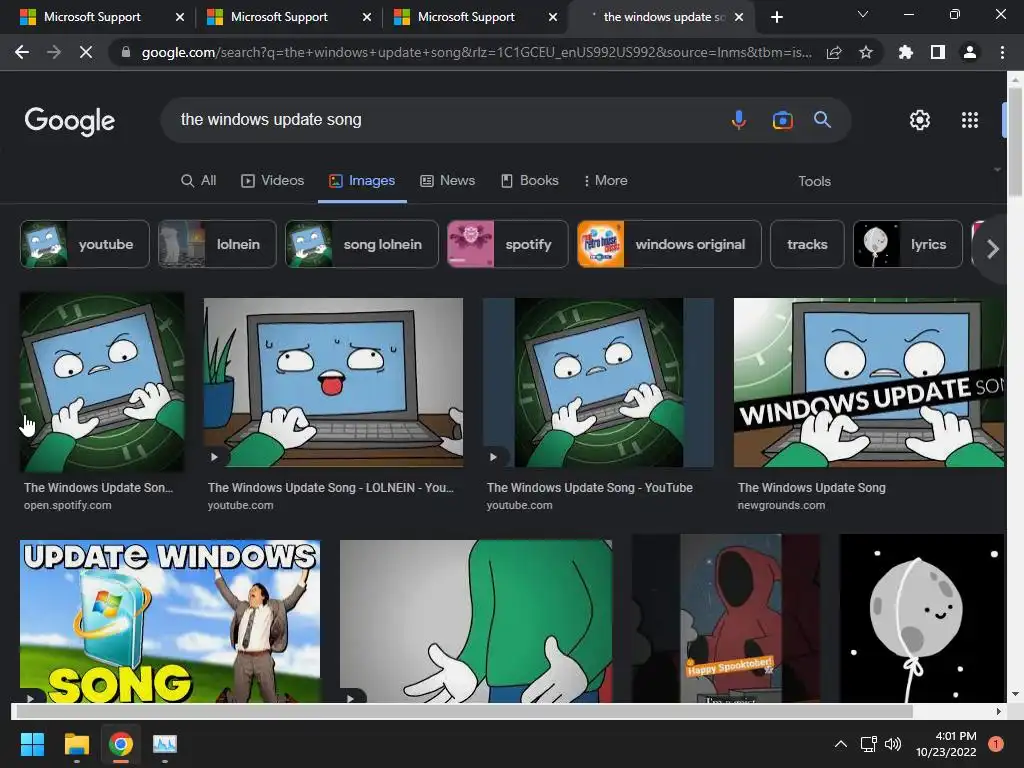This screenshot has height=768, width=1024.
Task: Open the volume control in system tray
Action: click(893, 744)
